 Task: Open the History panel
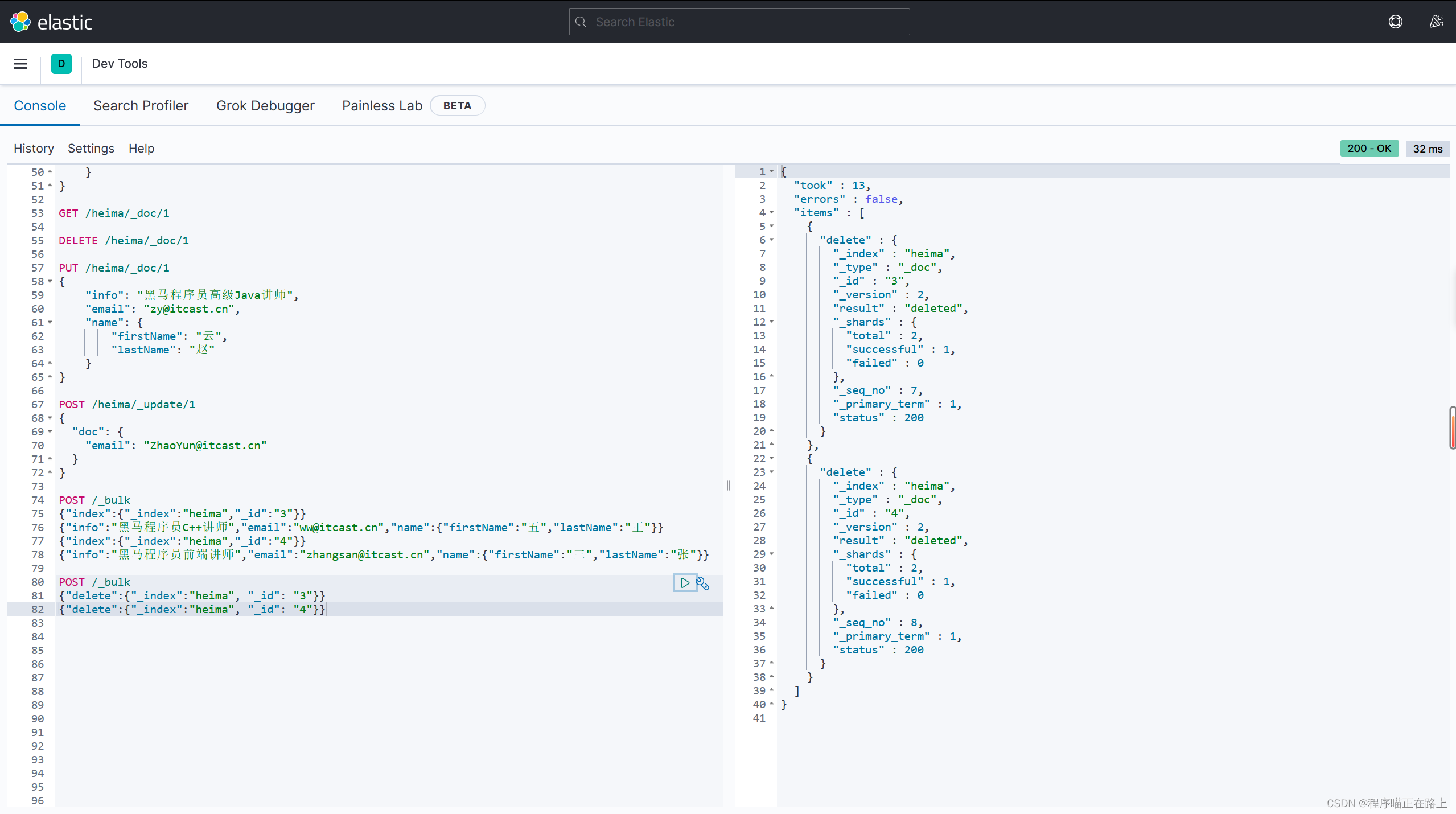coord(34,149)
